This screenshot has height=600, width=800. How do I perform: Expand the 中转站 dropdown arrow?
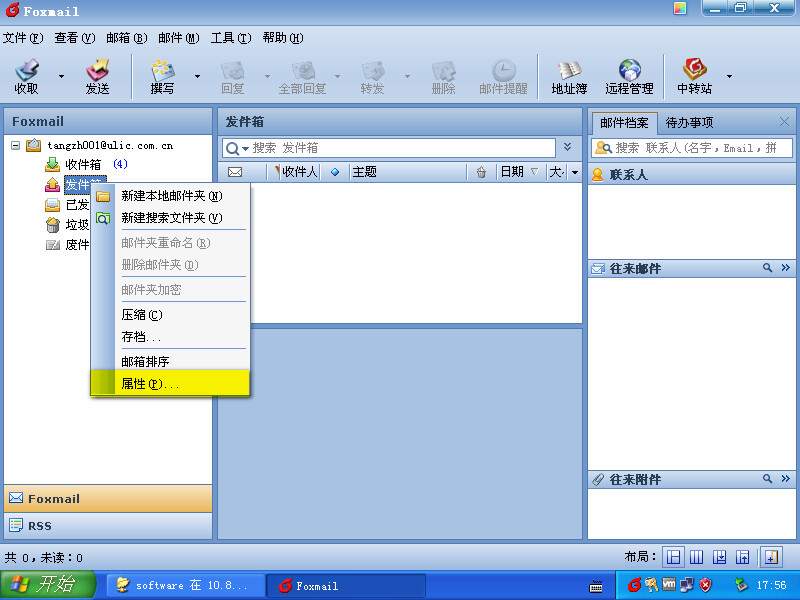coord(729,76)
